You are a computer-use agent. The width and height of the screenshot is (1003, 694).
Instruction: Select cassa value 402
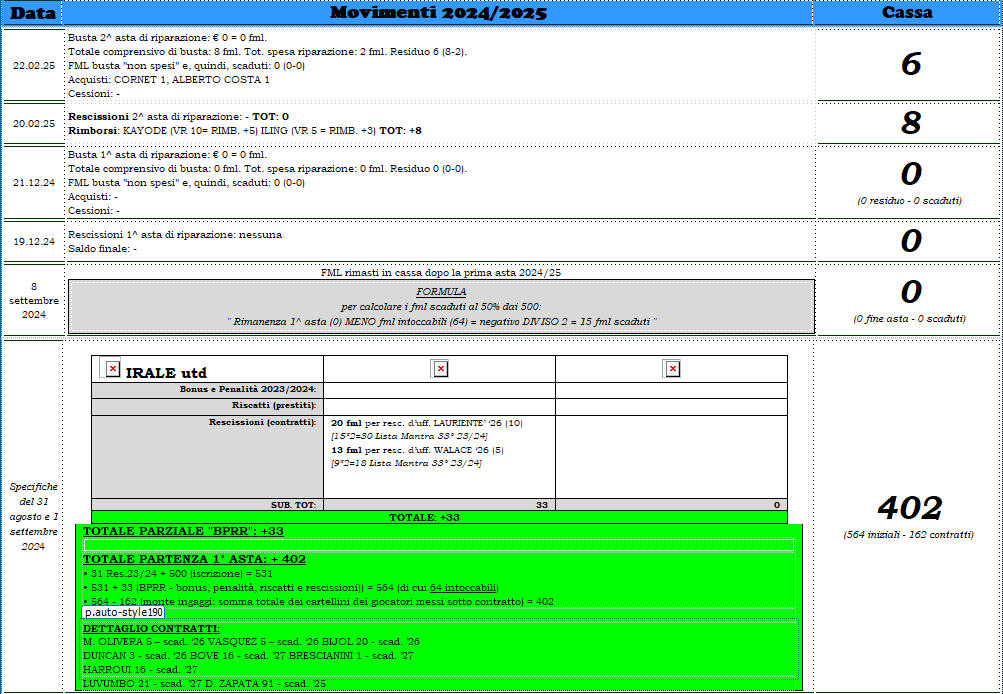[910, 509]
